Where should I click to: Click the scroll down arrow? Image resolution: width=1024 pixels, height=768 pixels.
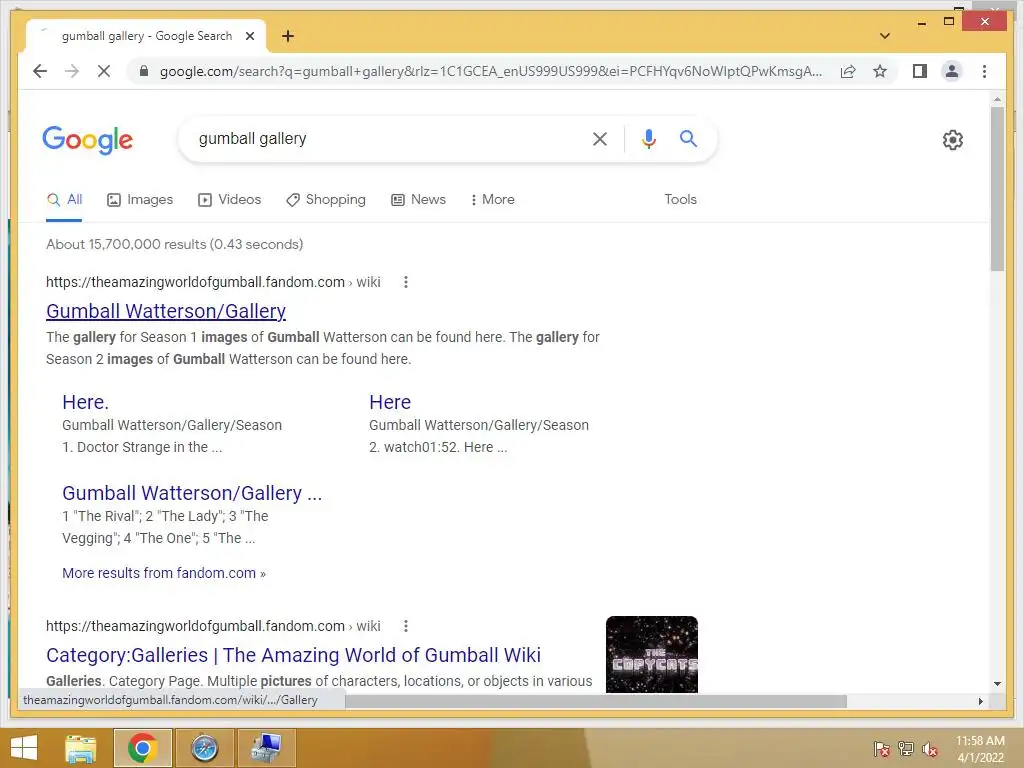tap(997, 684)
